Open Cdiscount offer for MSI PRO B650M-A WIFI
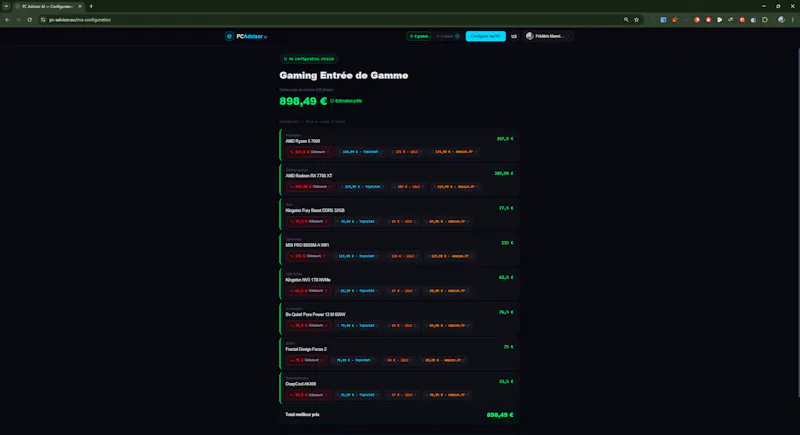The height and width of the screenshot is (435, 800). [307, 256]
